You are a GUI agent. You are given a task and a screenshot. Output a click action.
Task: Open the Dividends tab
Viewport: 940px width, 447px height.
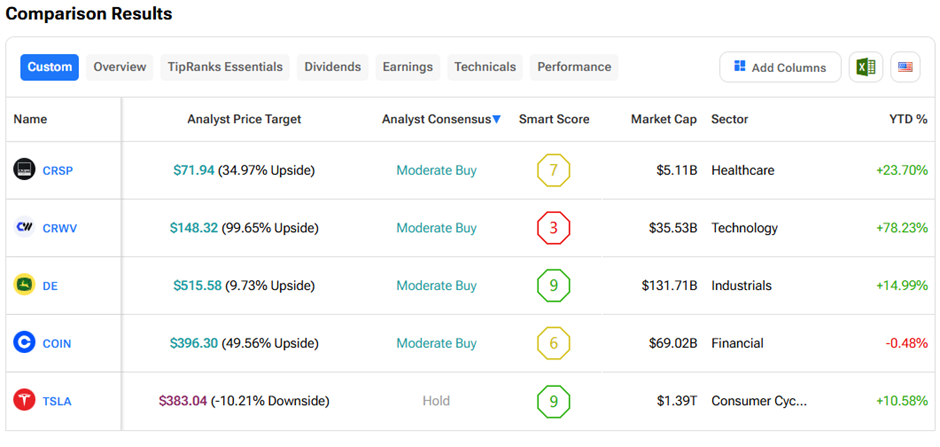332,67
